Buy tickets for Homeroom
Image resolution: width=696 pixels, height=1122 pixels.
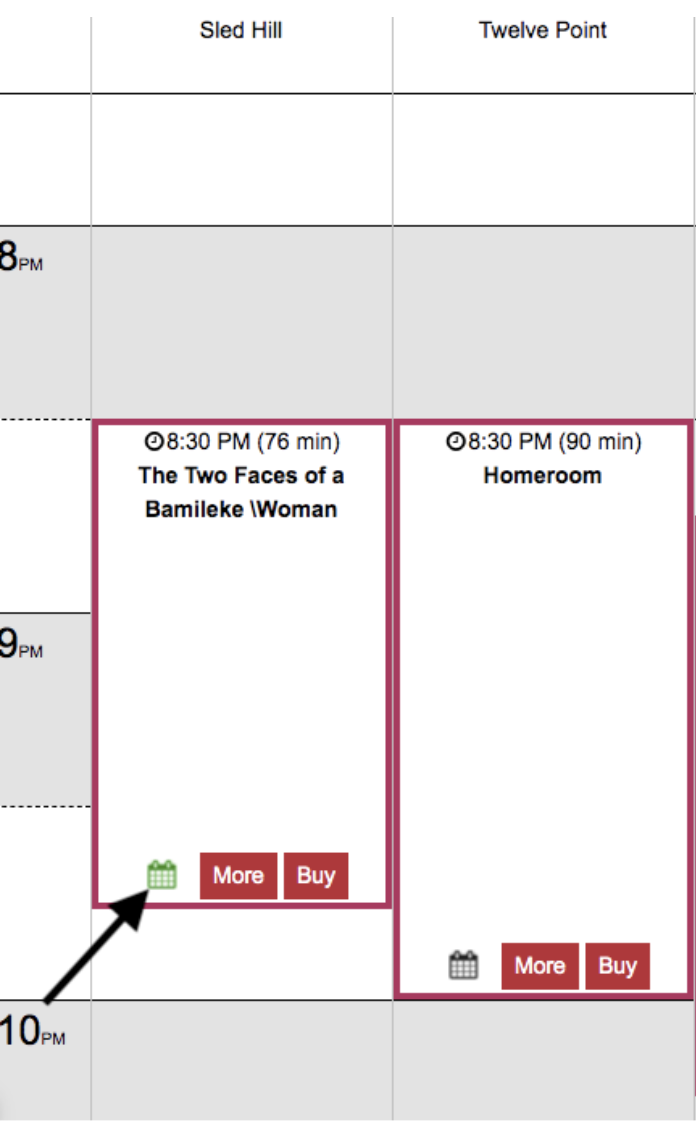tap(617, 965)
